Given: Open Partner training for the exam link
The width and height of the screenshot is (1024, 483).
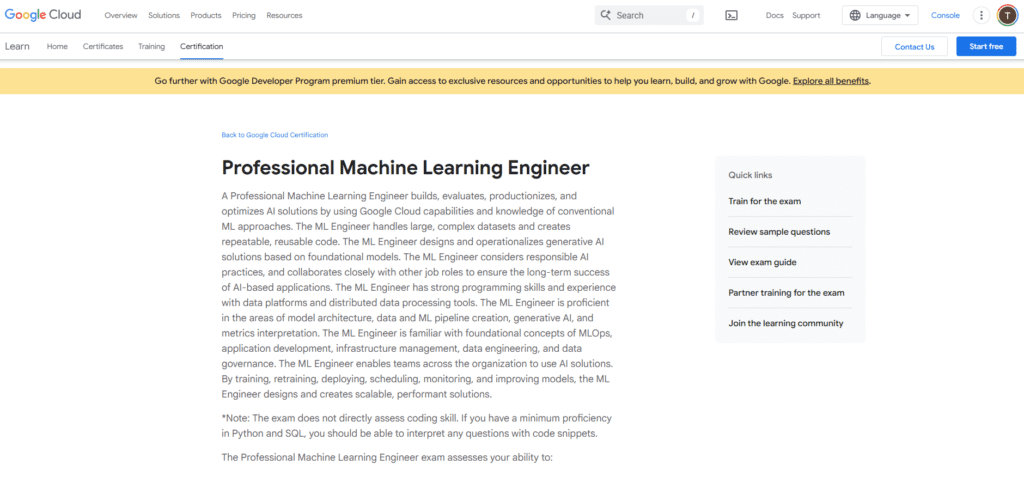Looking at the screenshot, I should (786, 292).
